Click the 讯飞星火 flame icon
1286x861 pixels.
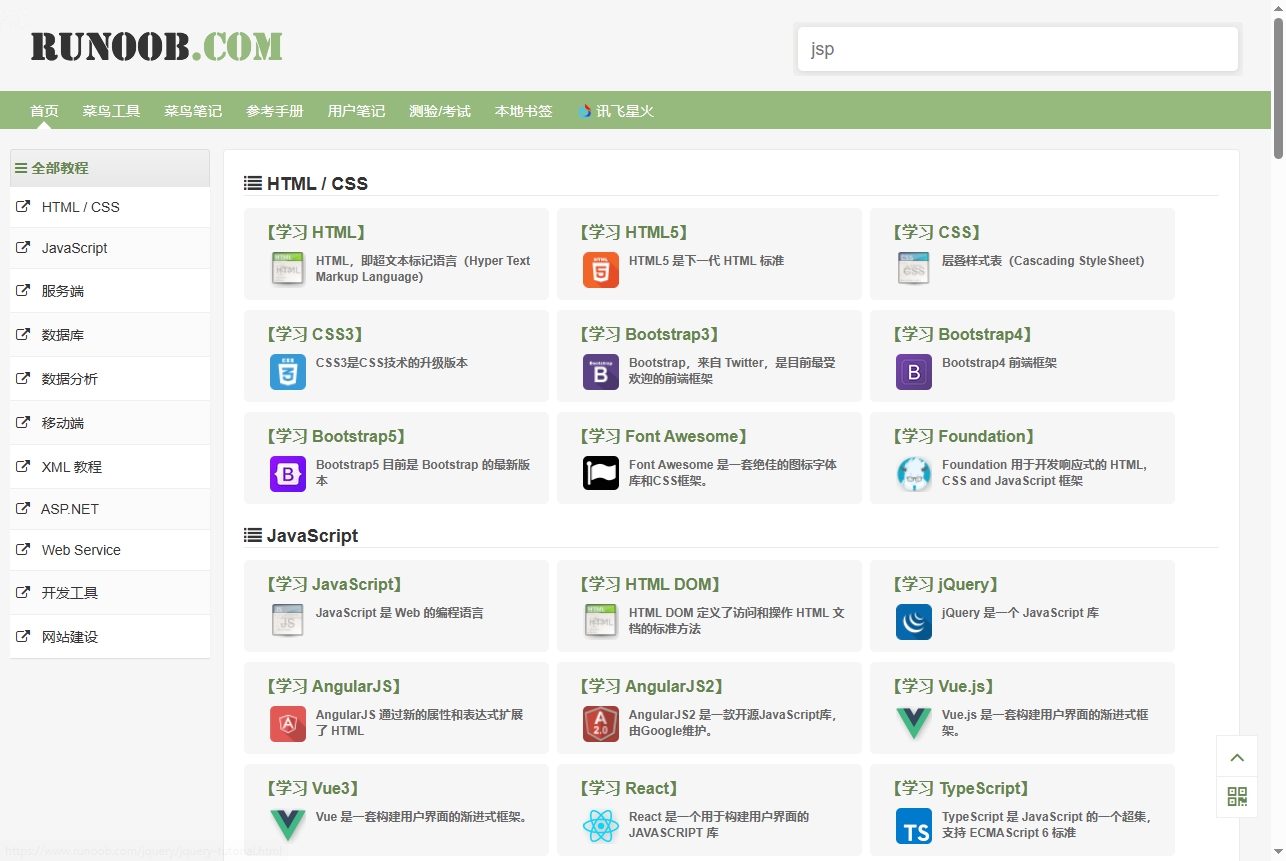(585, 111)
